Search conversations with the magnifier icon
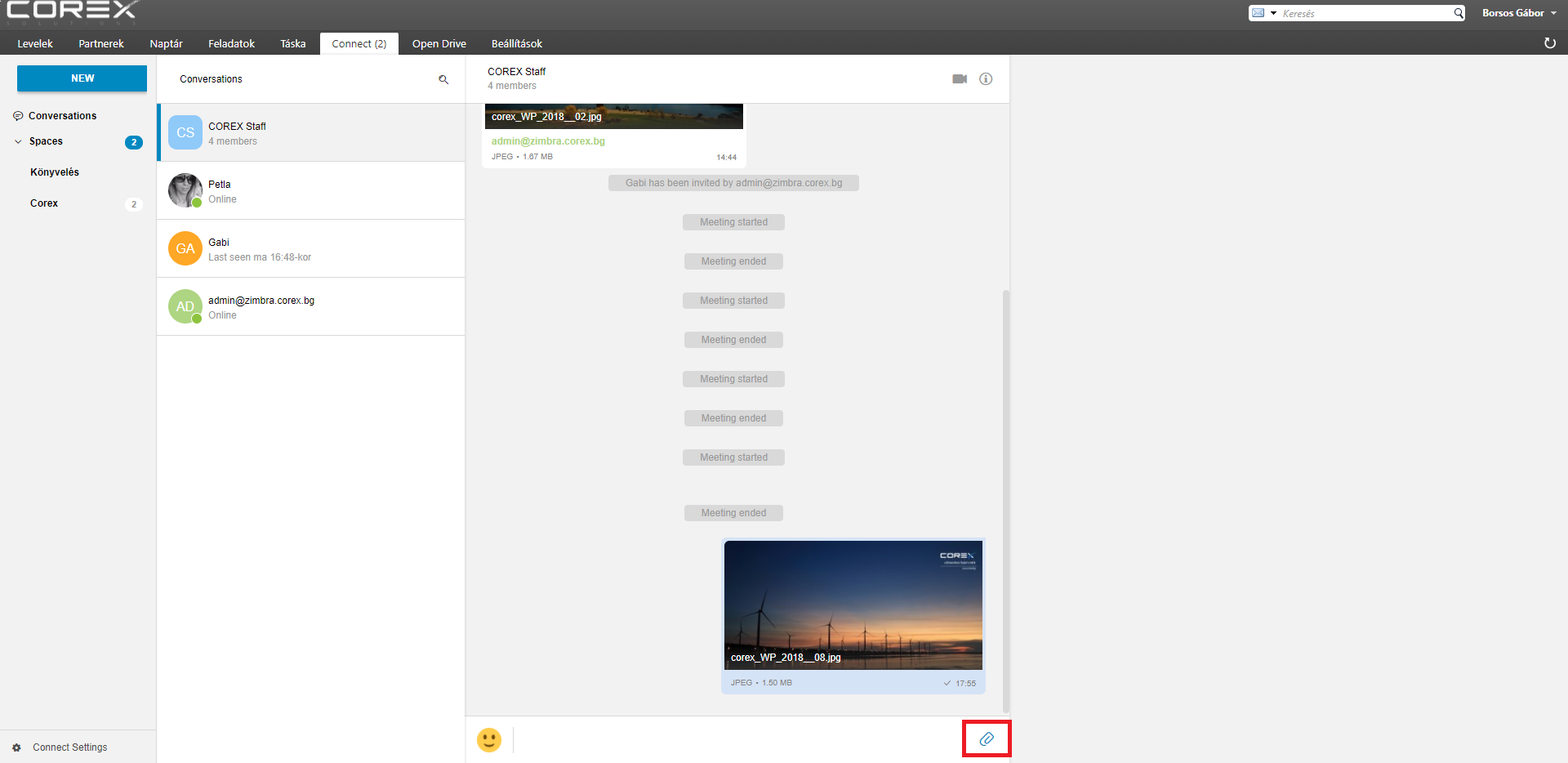1568x763 pixels. click(443, 79)
